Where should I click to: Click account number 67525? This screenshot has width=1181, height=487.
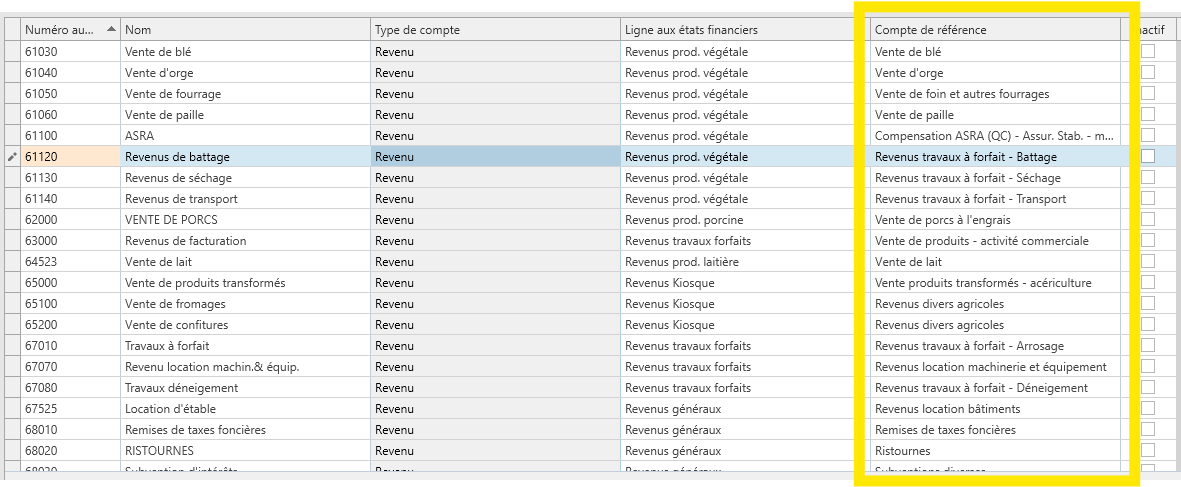(70, 409)
